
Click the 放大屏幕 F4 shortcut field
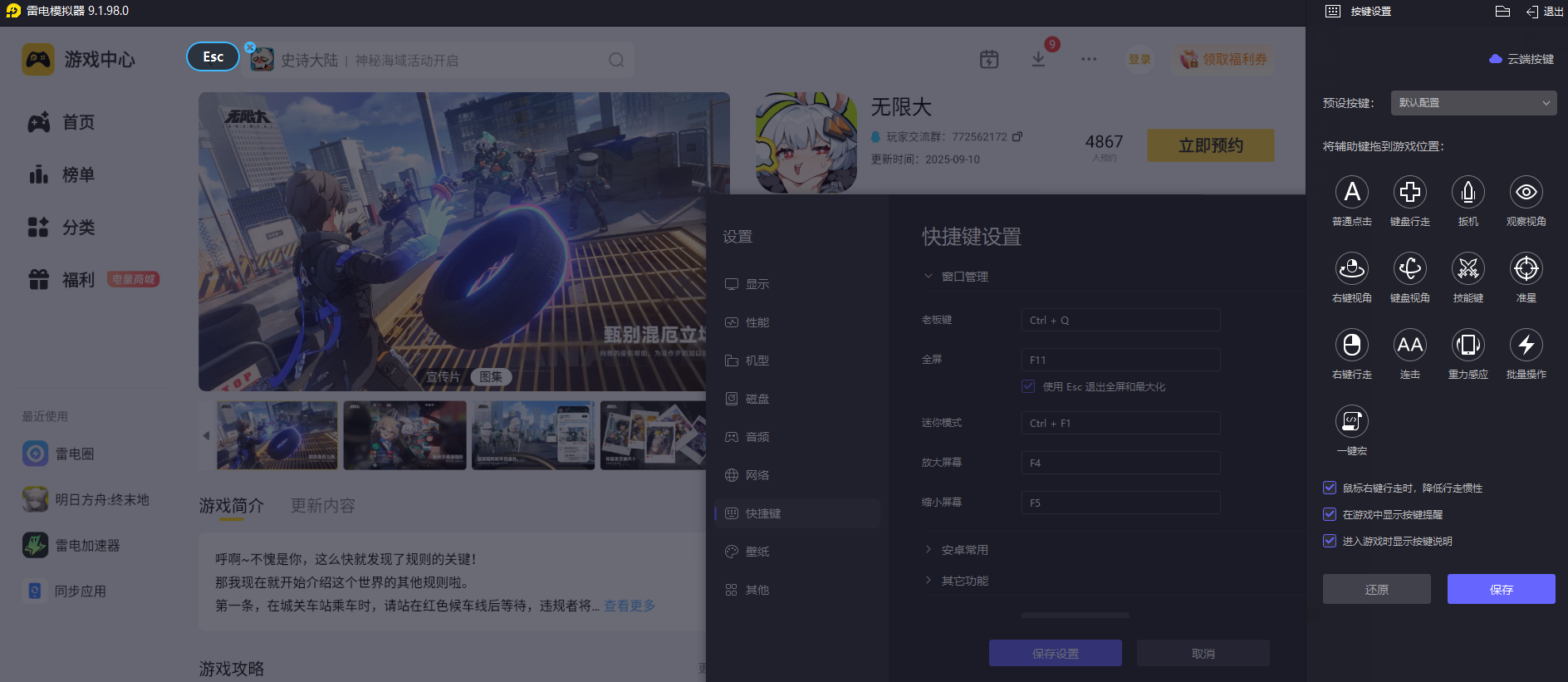coord(1120,463)
